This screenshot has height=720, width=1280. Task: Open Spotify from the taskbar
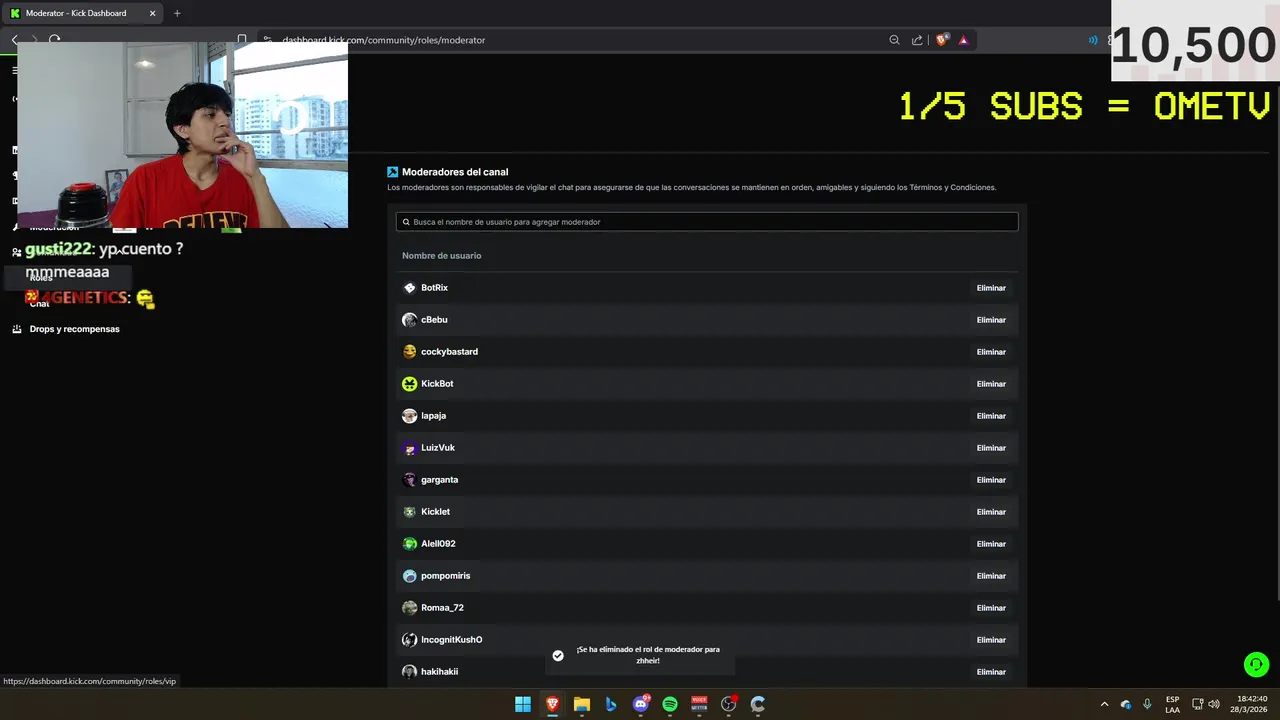tap(670, 704)
